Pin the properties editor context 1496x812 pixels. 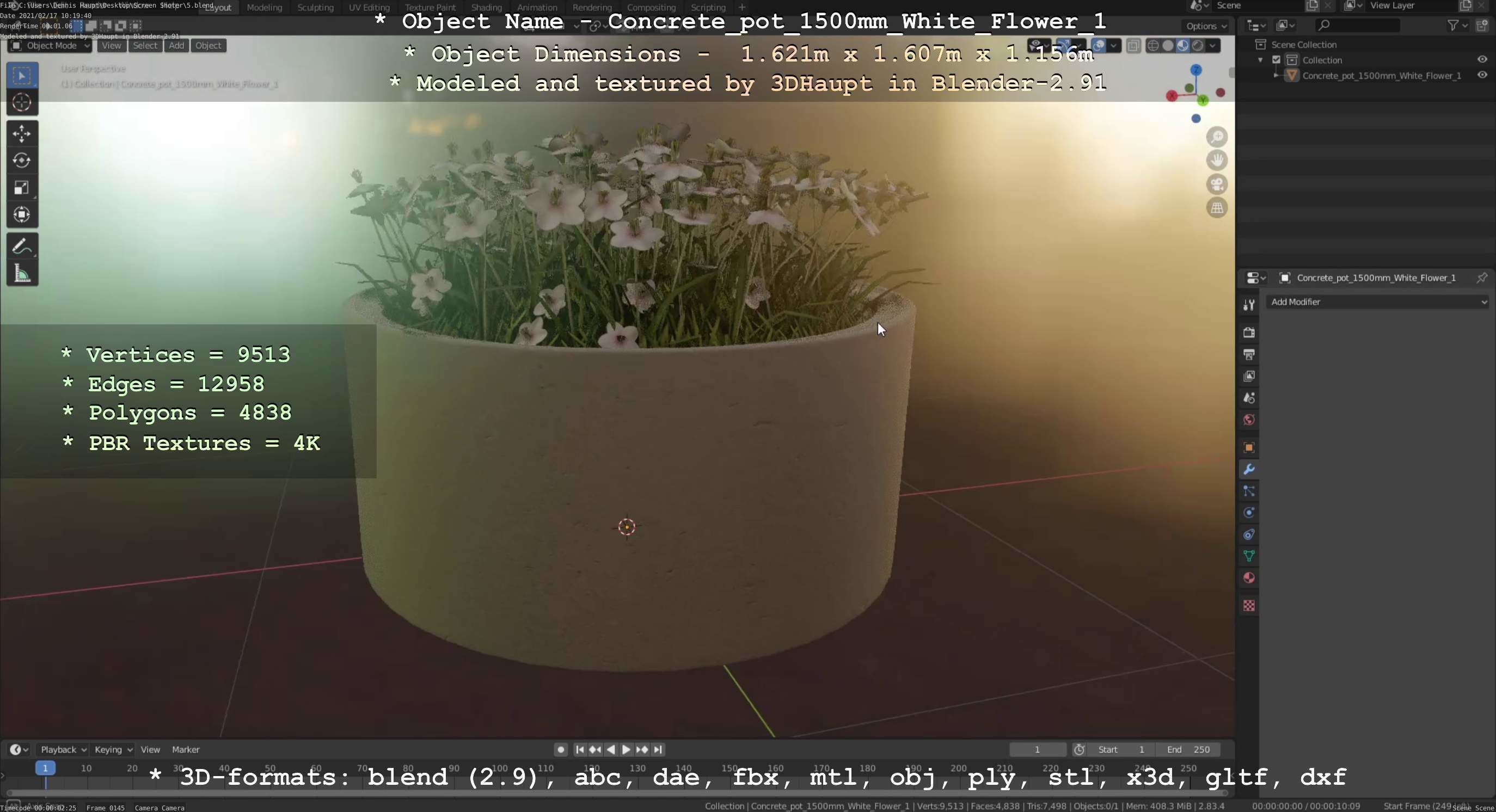pyautogui.click(x=1481, y=278)
